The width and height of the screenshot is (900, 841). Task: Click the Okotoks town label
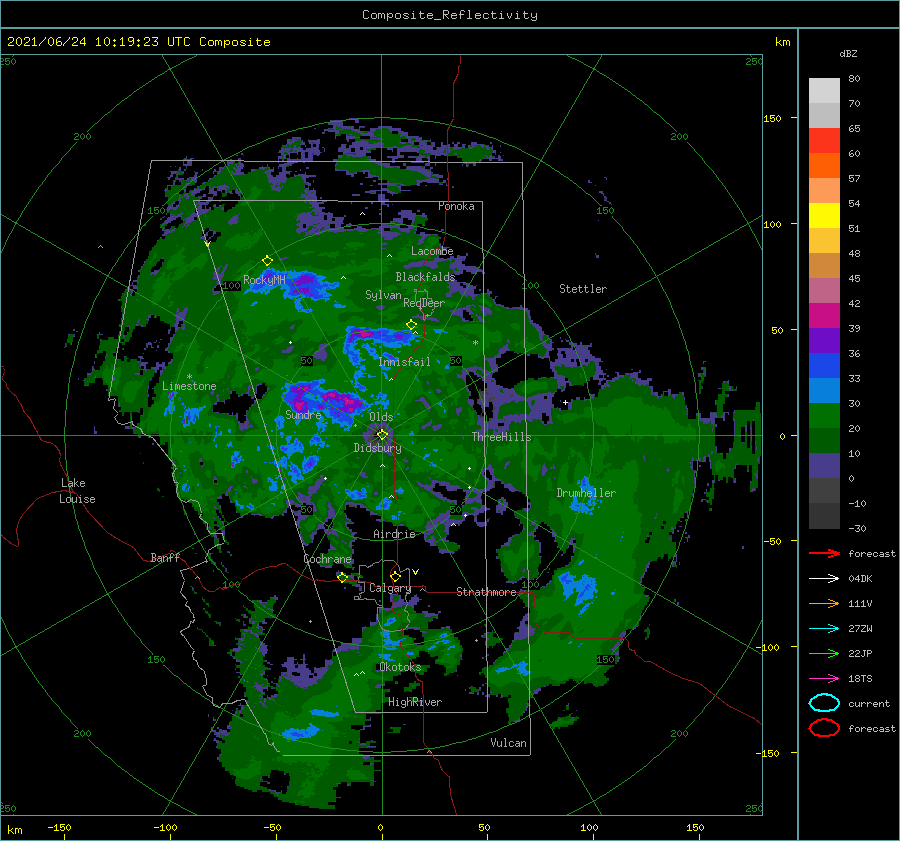[399, 667]
